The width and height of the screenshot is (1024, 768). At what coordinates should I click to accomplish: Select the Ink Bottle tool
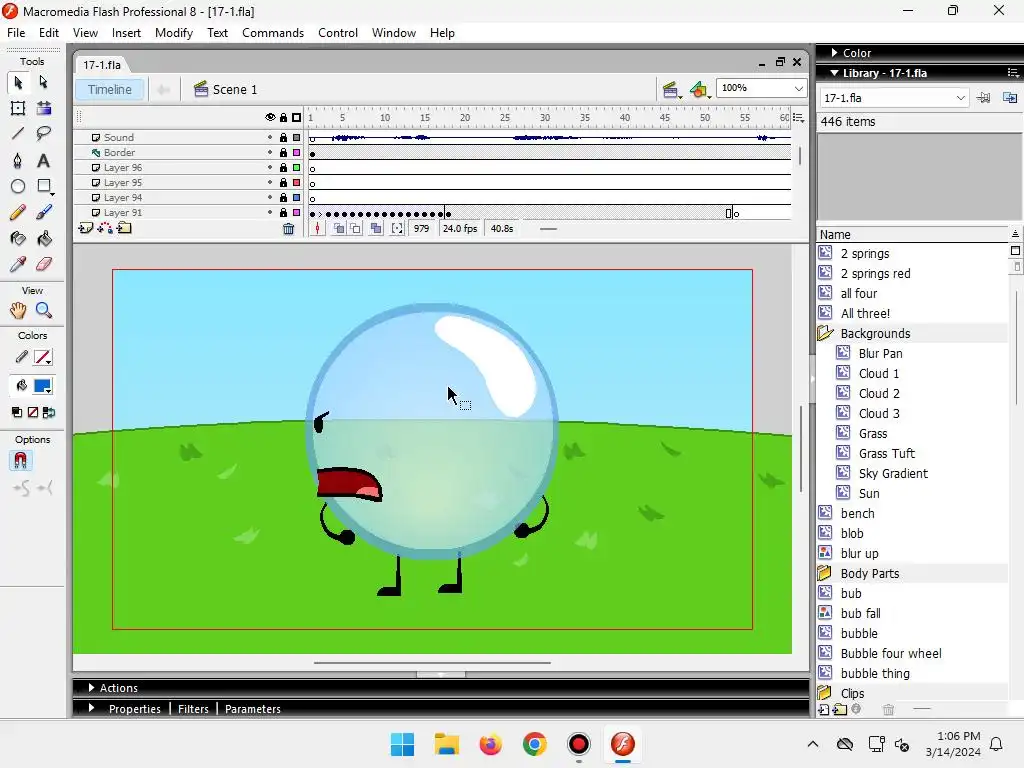pyautogui.click(x=18, y=238)
